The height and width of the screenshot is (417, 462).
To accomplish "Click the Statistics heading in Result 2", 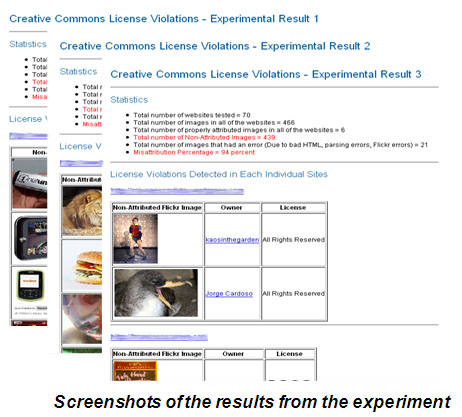I will [x=78, y=72].
